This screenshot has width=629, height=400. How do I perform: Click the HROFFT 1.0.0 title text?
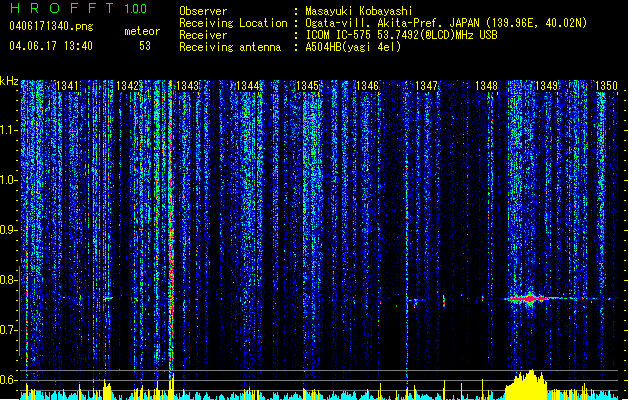pyautogui.click(x=78, y=8)
